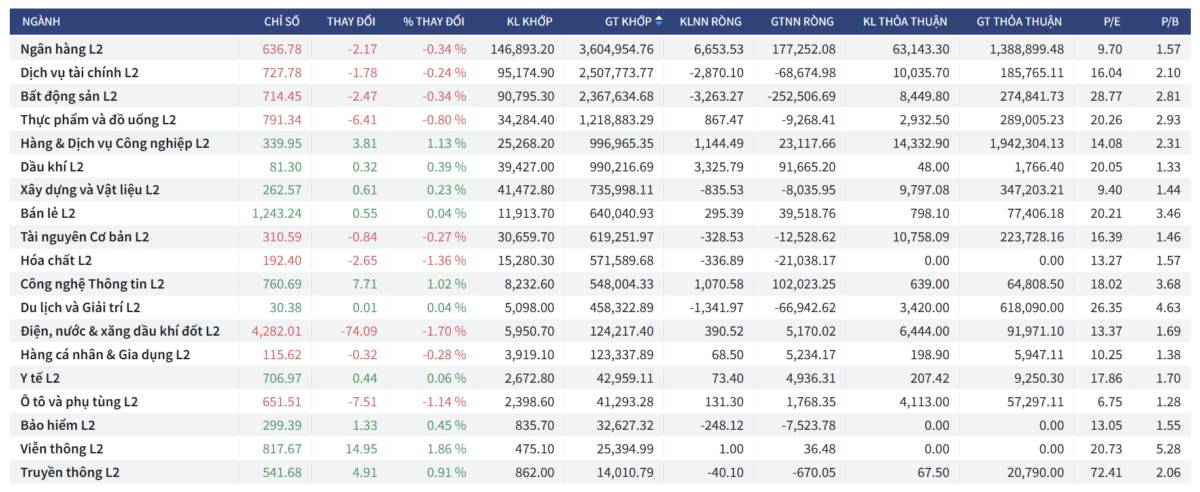Click KL KHỚP column header
Image resolution: width=1200 pixels, height=492 pixels.
tap(528, 21)
